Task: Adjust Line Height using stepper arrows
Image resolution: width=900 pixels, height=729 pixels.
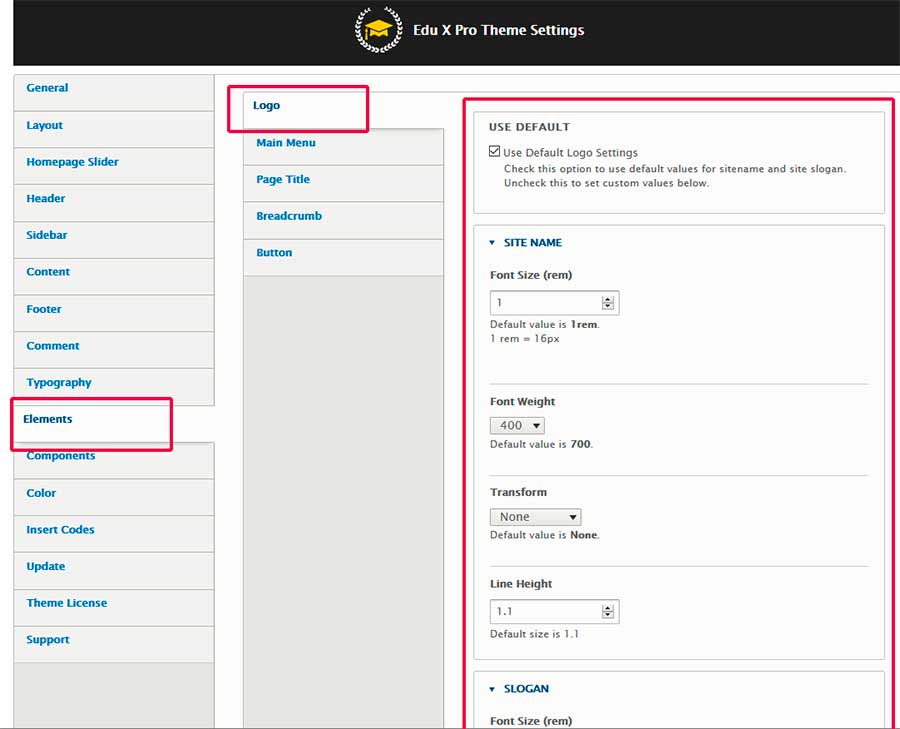Action: [607, 611]
